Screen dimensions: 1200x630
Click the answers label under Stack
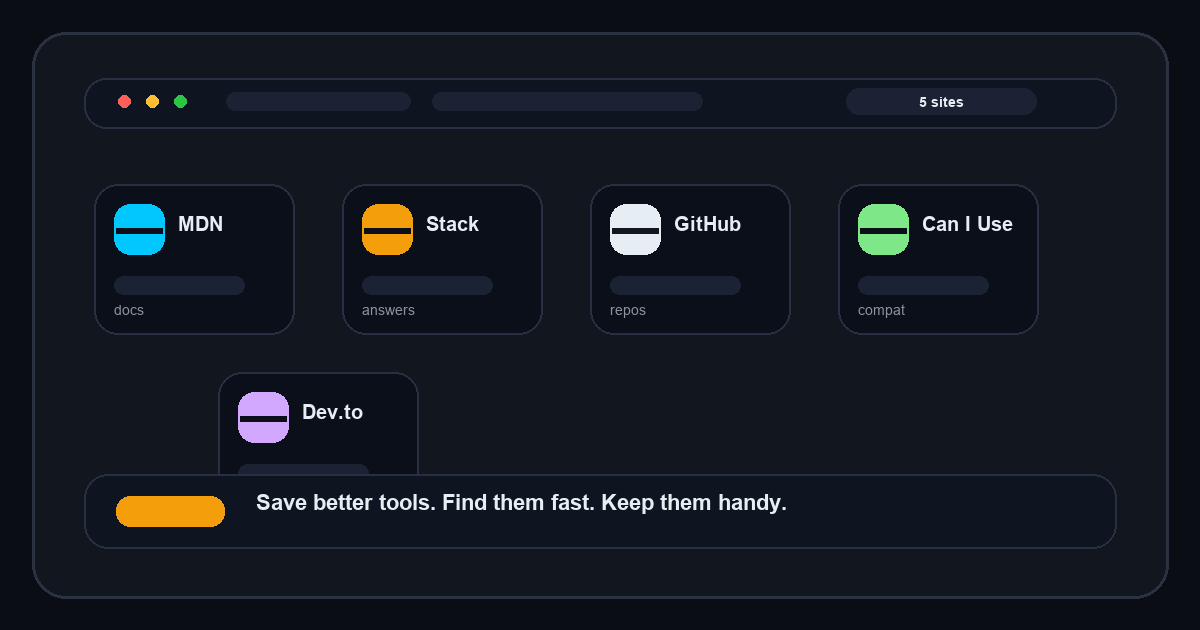[x=388, y=310]
